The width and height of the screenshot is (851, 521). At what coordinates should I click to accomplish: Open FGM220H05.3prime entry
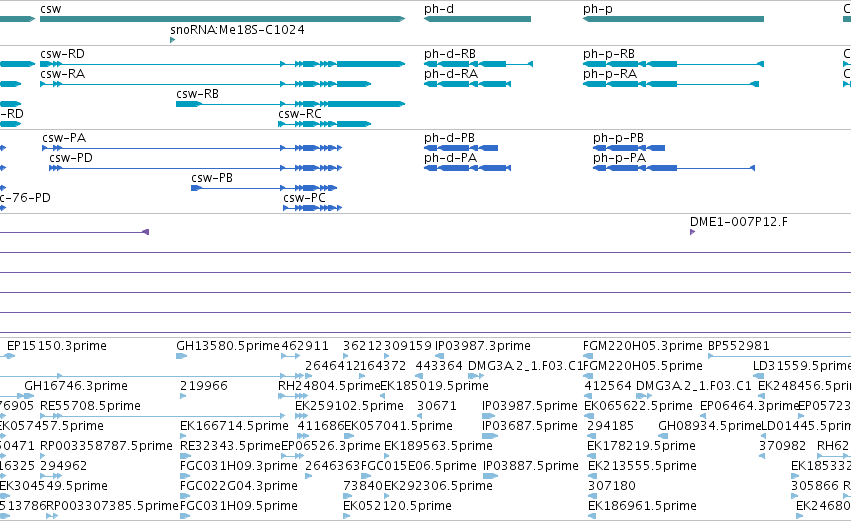643,346
